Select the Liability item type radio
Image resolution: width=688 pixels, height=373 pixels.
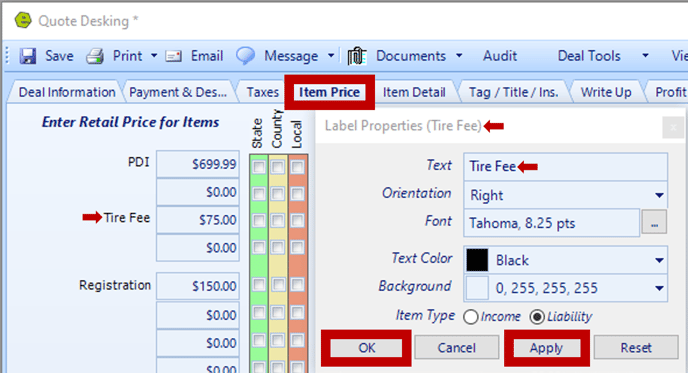tap(537, 317)
